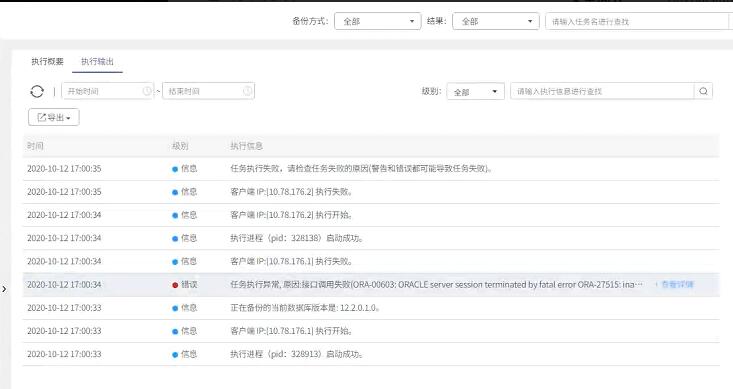Select the 任务执行失败 message row
This screenshot has width=733, height=389.
[x=371, y=169]
